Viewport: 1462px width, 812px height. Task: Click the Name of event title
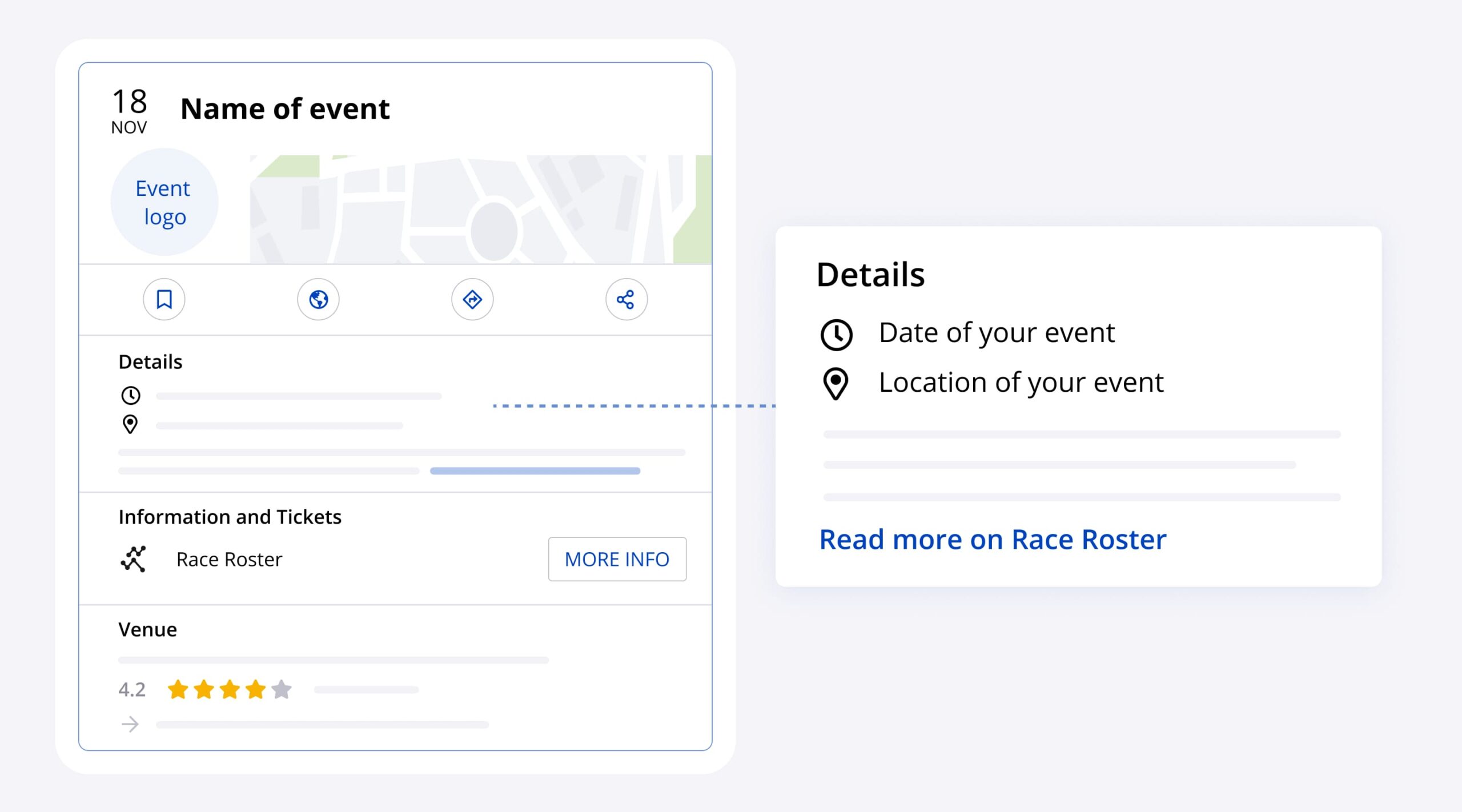pos(285,108)
